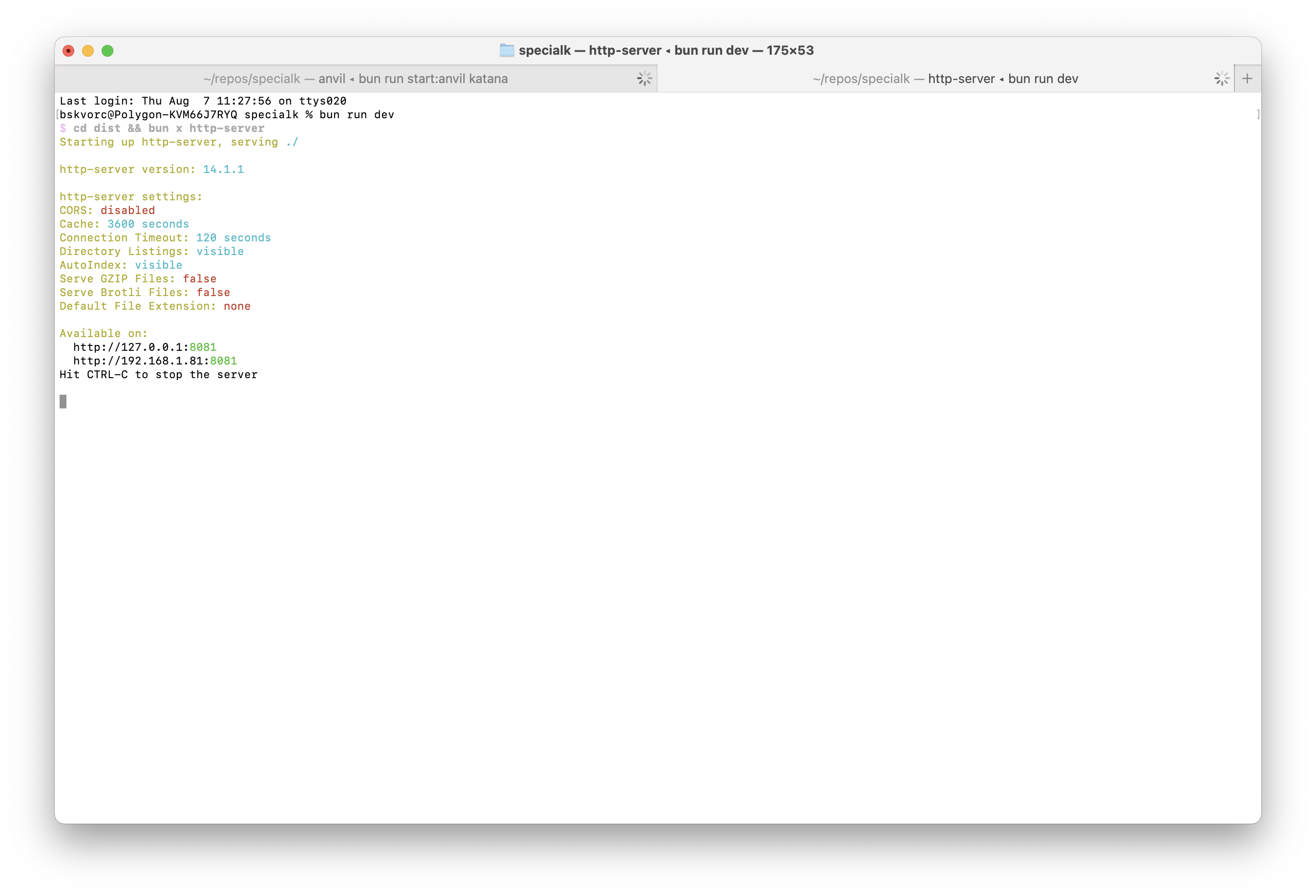1316x896 pixels.
Task: Click the activity spinner on the http-server tab
Action: coord(1221,79)
